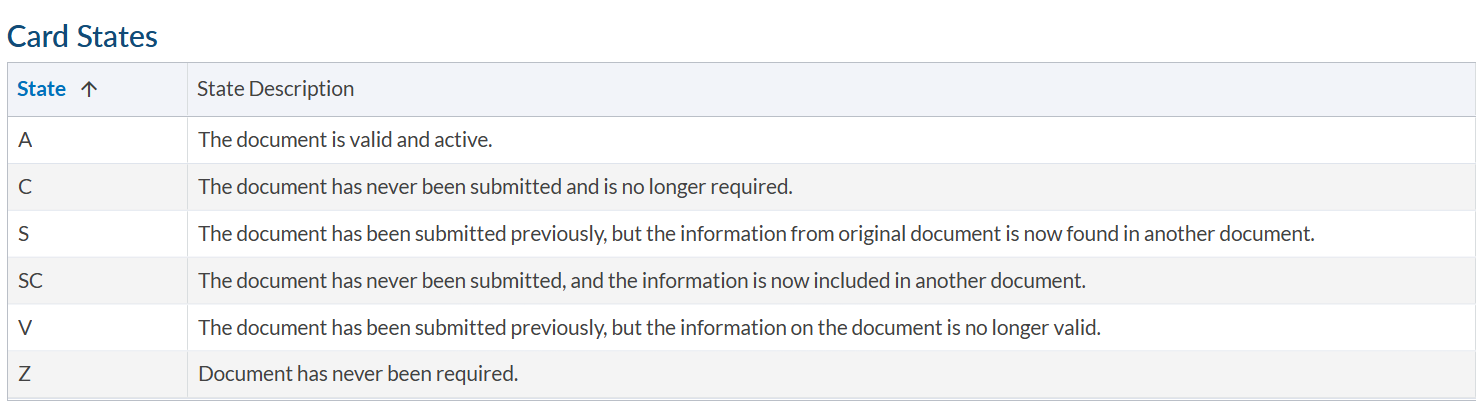Screen dimensions: 1476x415
Task: Sort the table by the State column header
Action: 42,89
